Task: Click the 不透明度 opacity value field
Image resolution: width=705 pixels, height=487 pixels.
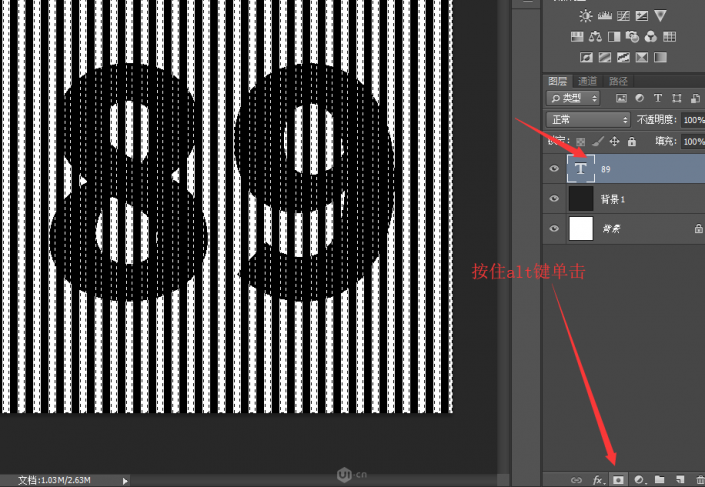Action: coord(692,120)
